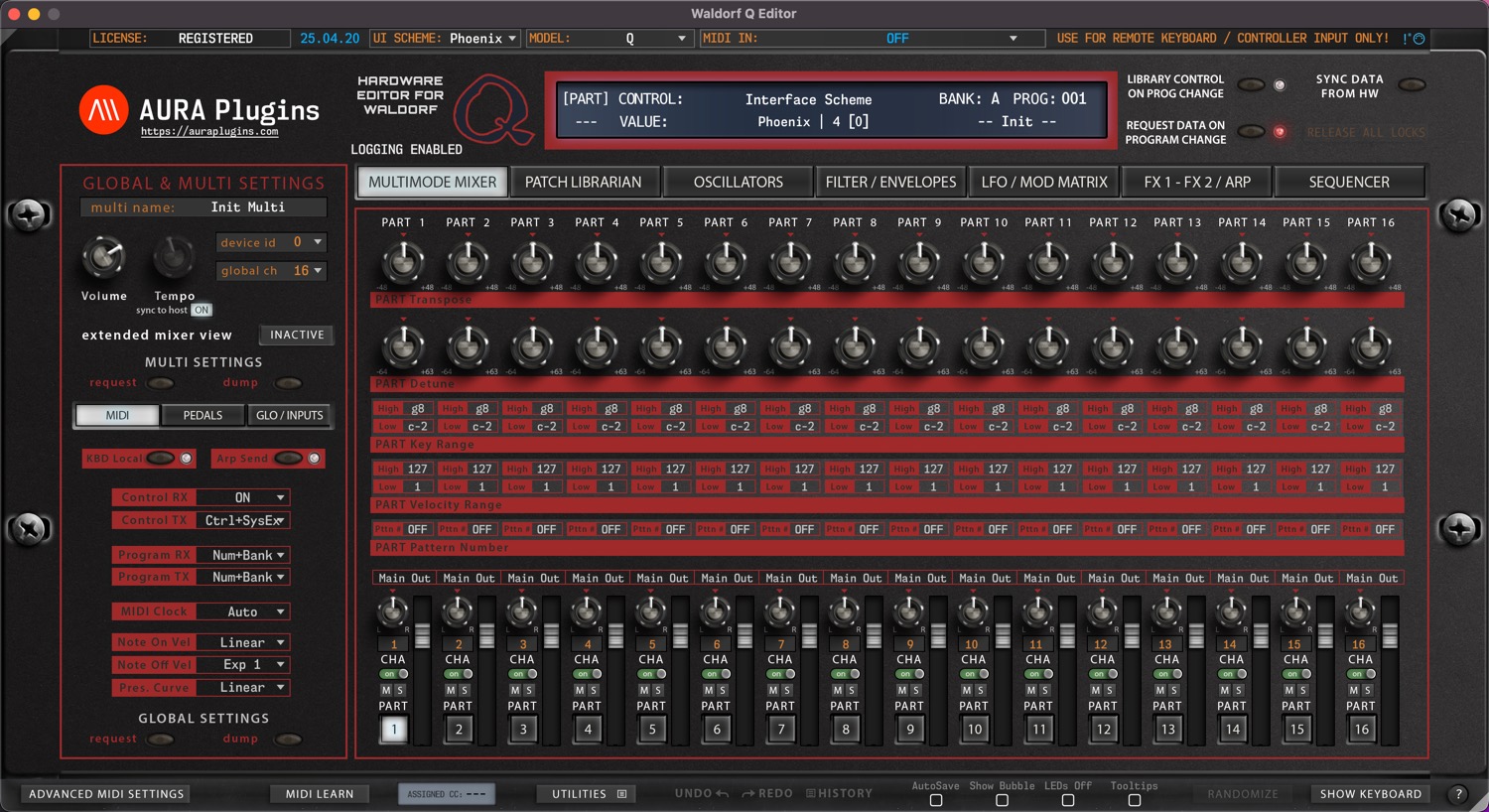Click the PART 10 Transpose knob
1489x812 pixels.
pos(984,262)
